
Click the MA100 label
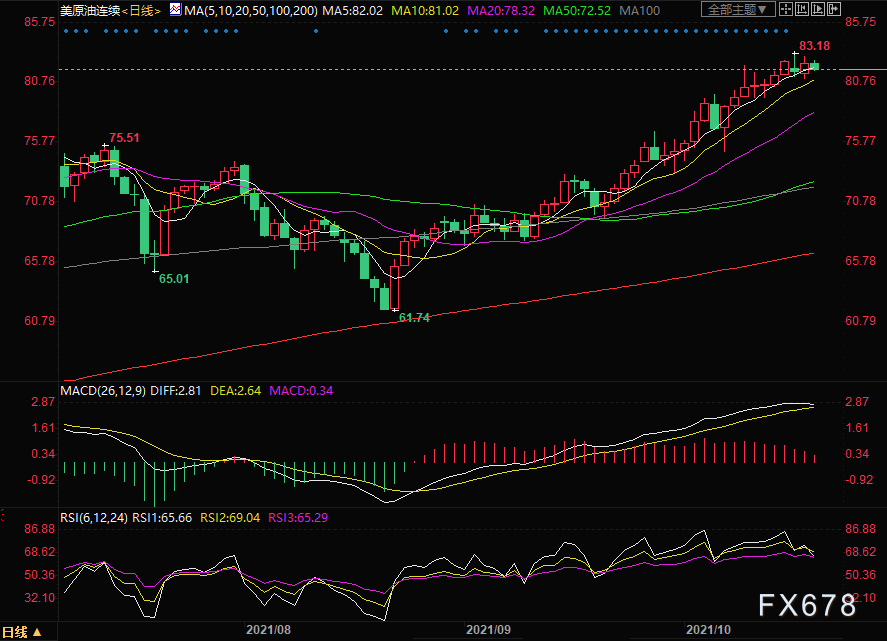click(x=639, y=10)
